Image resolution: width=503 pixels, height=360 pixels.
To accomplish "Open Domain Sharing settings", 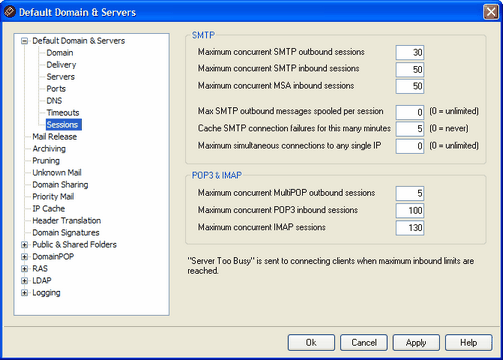I will point(60,185).
